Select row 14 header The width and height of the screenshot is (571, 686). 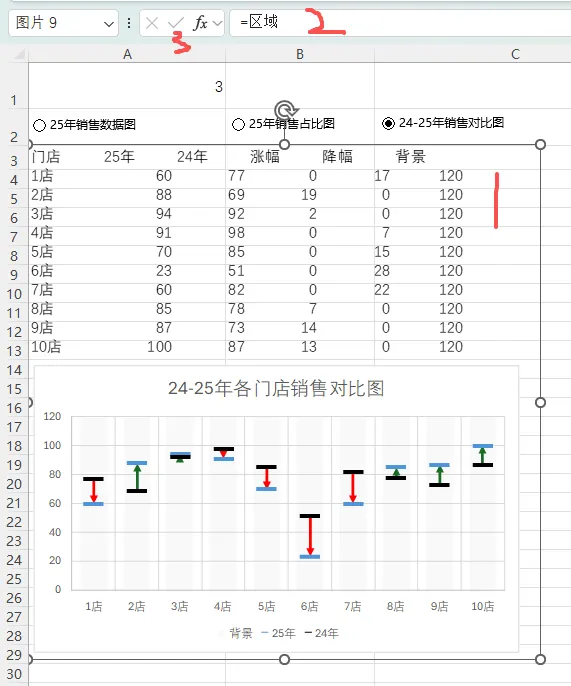click(x=14, y=371)
